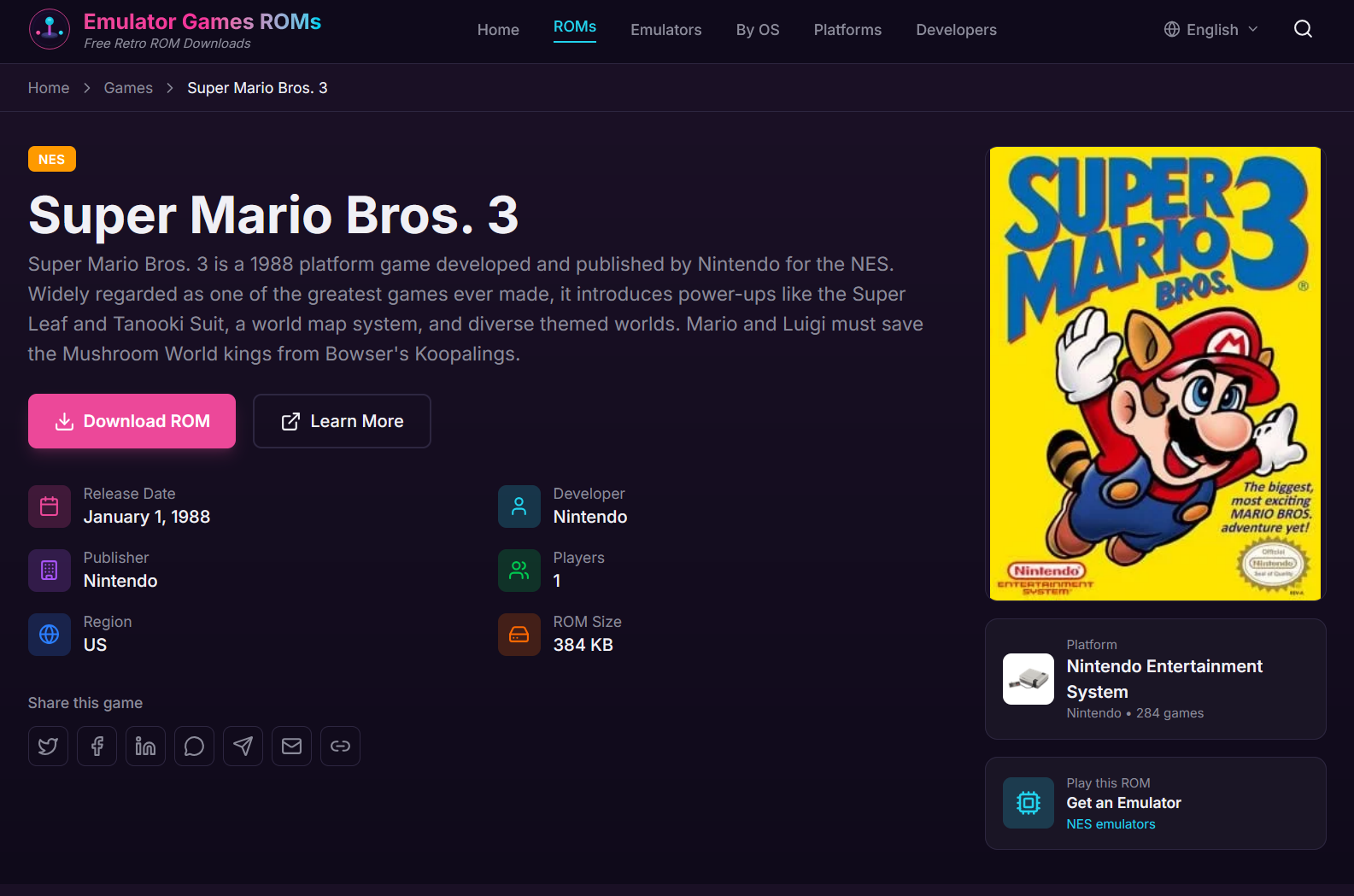Click the Players value 1
The image size is (1354, 896).
(x=557, y=581)
